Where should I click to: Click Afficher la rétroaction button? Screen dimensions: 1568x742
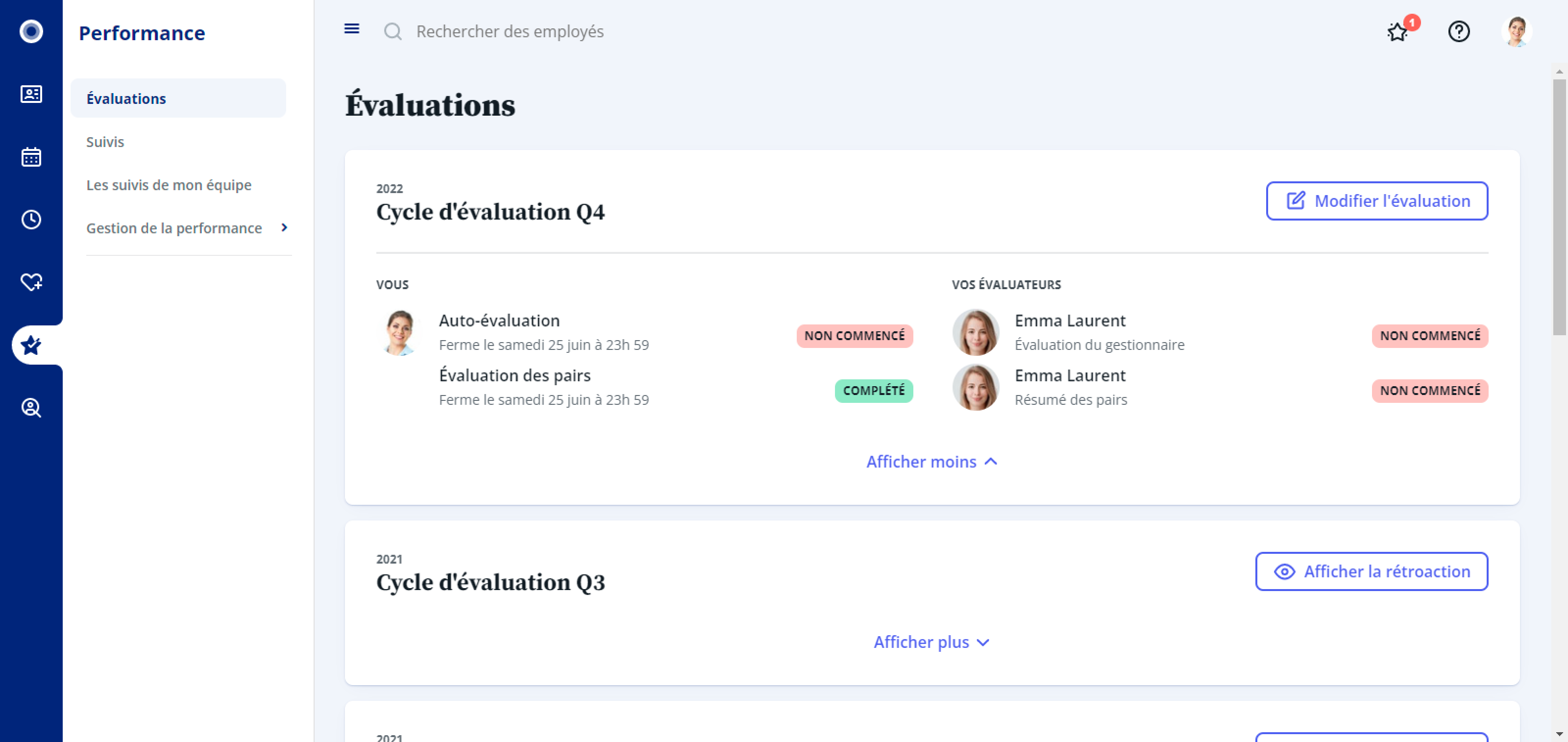pyautogui.click(x=1372, y=571)
